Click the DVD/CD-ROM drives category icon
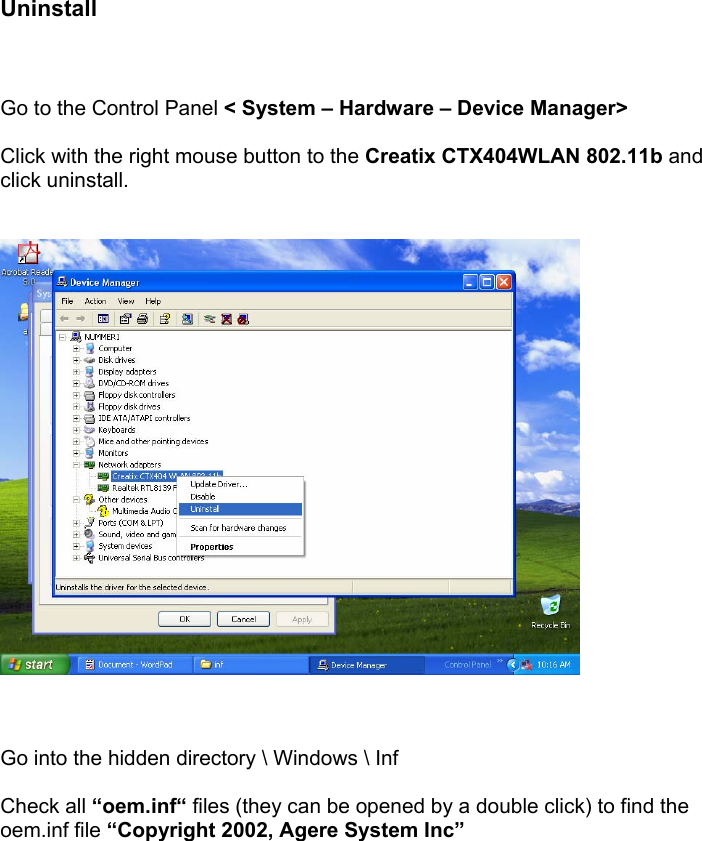 (x=90, y=383)
